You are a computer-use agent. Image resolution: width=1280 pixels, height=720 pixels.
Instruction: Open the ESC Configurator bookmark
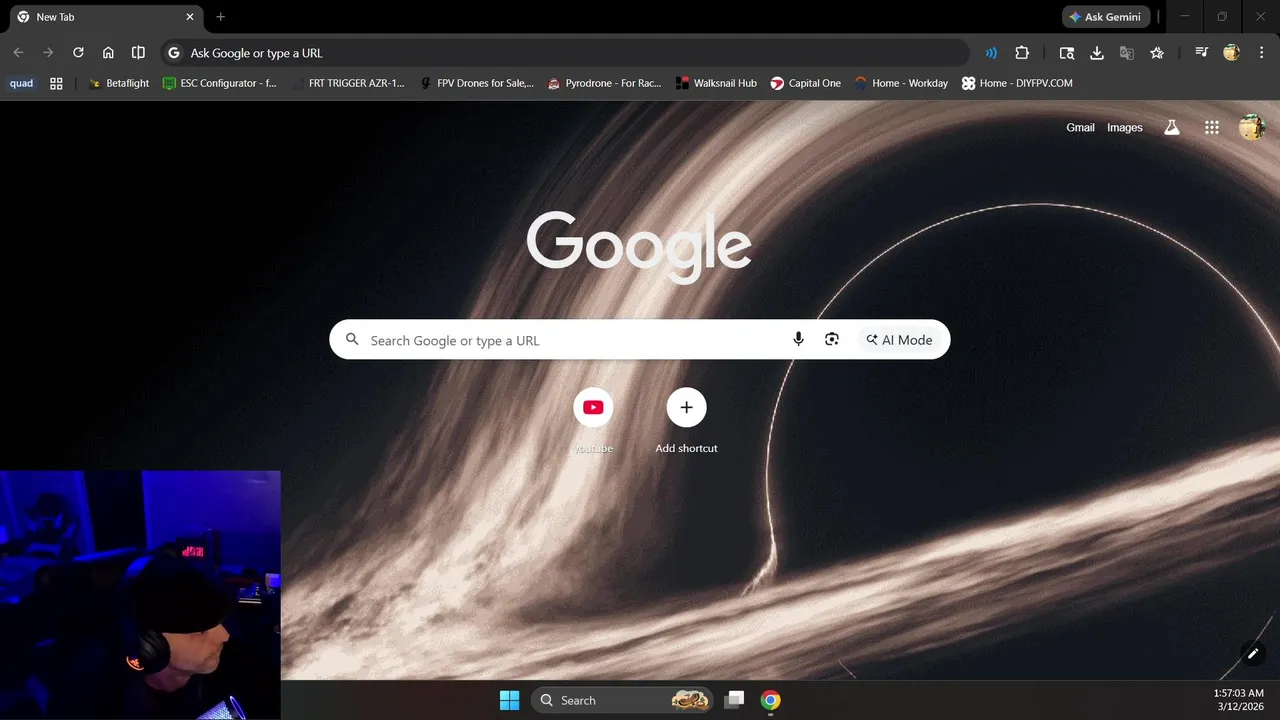[x=220, y=83]
